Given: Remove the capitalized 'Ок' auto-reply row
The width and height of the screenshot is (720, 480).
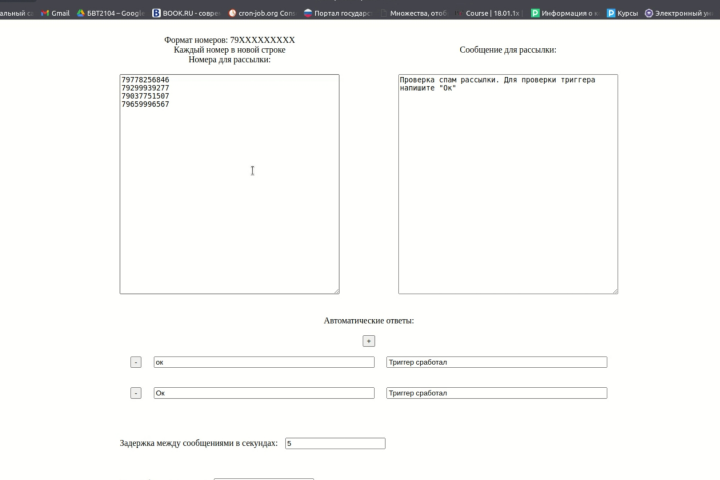Looking at the screenshot, I should click(x=135, y=393).
